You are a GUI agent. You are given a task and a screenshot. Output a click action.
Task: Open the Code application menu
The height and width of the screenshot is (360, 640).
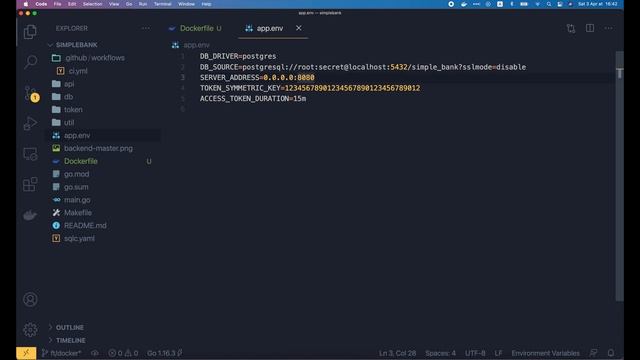coord(41,4)
